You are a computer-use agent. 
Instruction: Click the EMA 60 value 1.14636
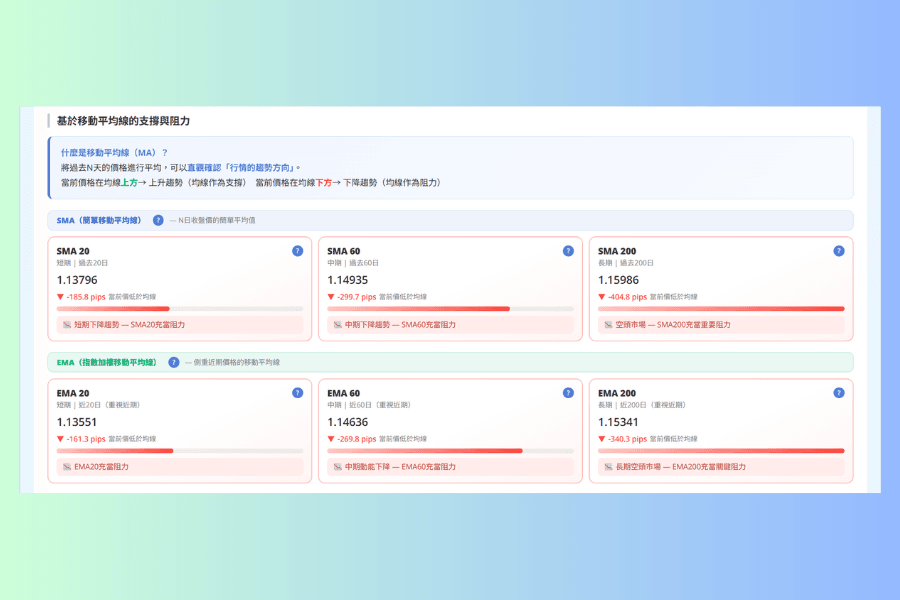(x=348, y=422)
